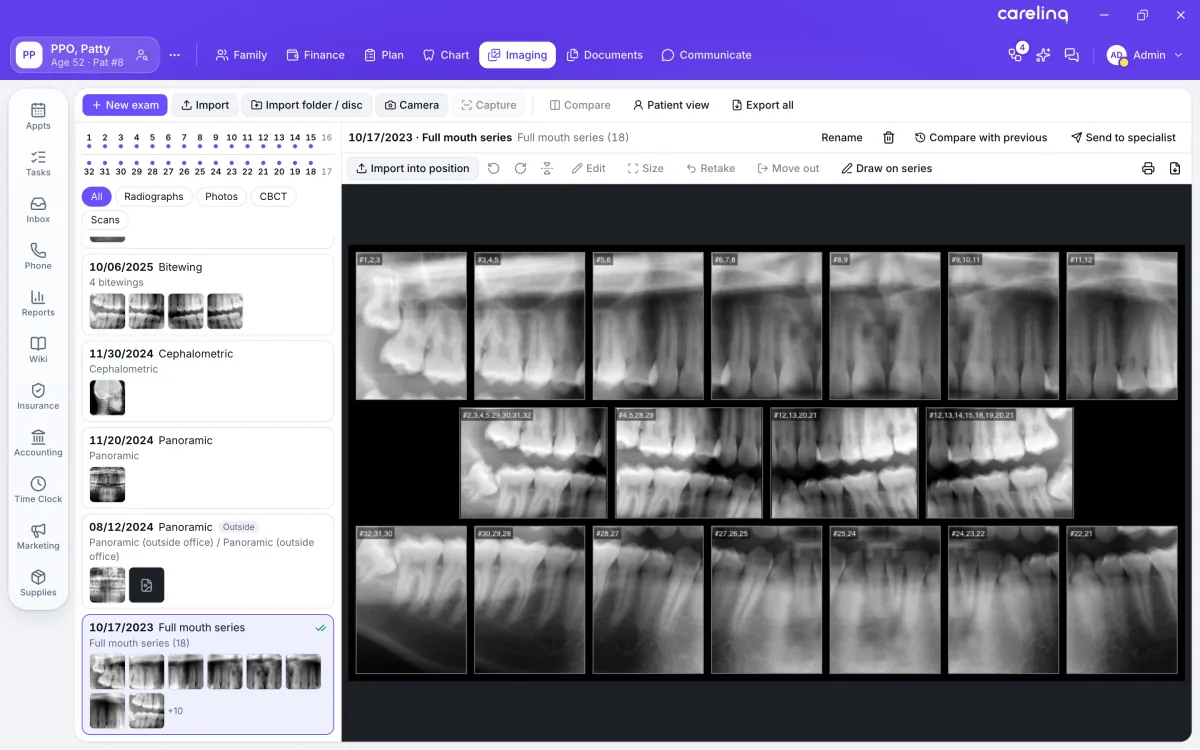
Task: Download the series file icon
Action: pyautogui.click(x=1175, y=168)
